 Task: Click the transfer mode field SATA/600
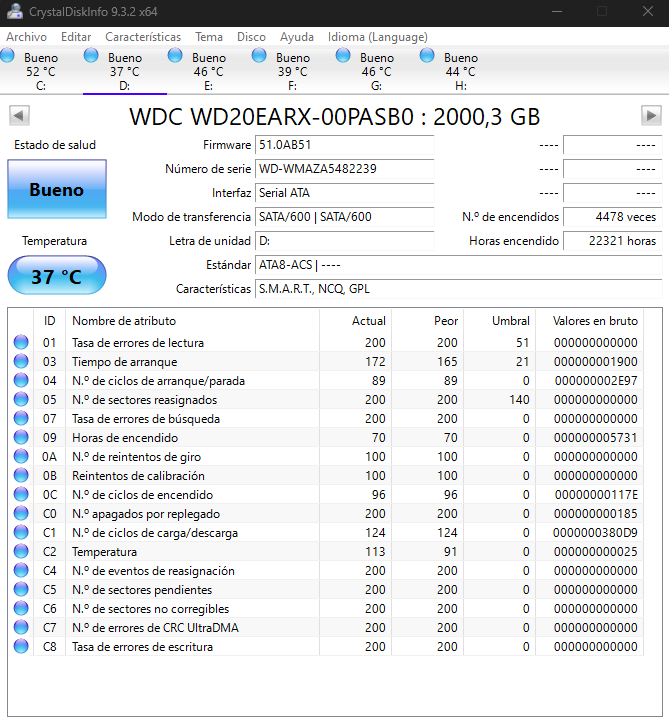pyautogui.click(x=344, y=217)
